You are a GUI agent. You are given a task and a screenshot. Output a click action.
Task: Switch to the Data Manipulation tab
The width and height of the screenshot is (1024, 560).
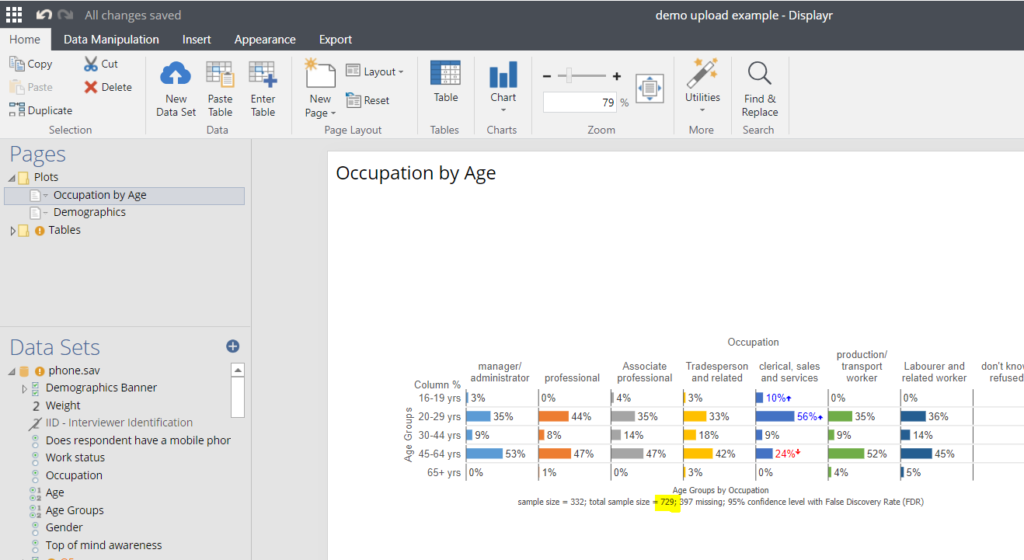(111, 40)
